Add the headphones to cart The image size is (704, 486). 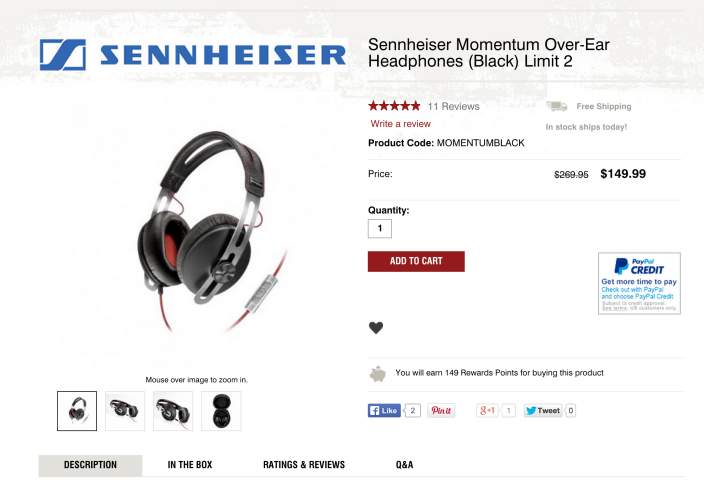coord(416,261)
